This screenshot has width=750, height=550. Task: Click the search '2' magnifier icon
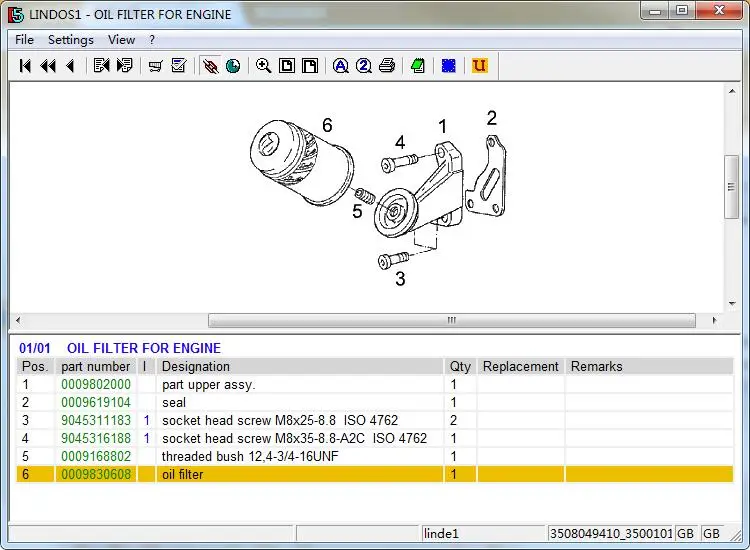364,66
